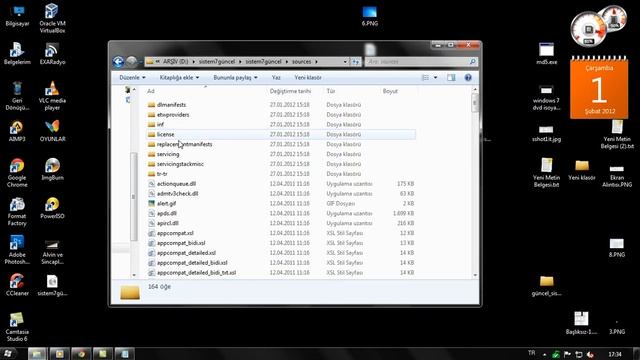The width and height of the screenshot is (640, 360).
Task: Launch PowerISO from the desktop
Action: click(x=52, y=207)
